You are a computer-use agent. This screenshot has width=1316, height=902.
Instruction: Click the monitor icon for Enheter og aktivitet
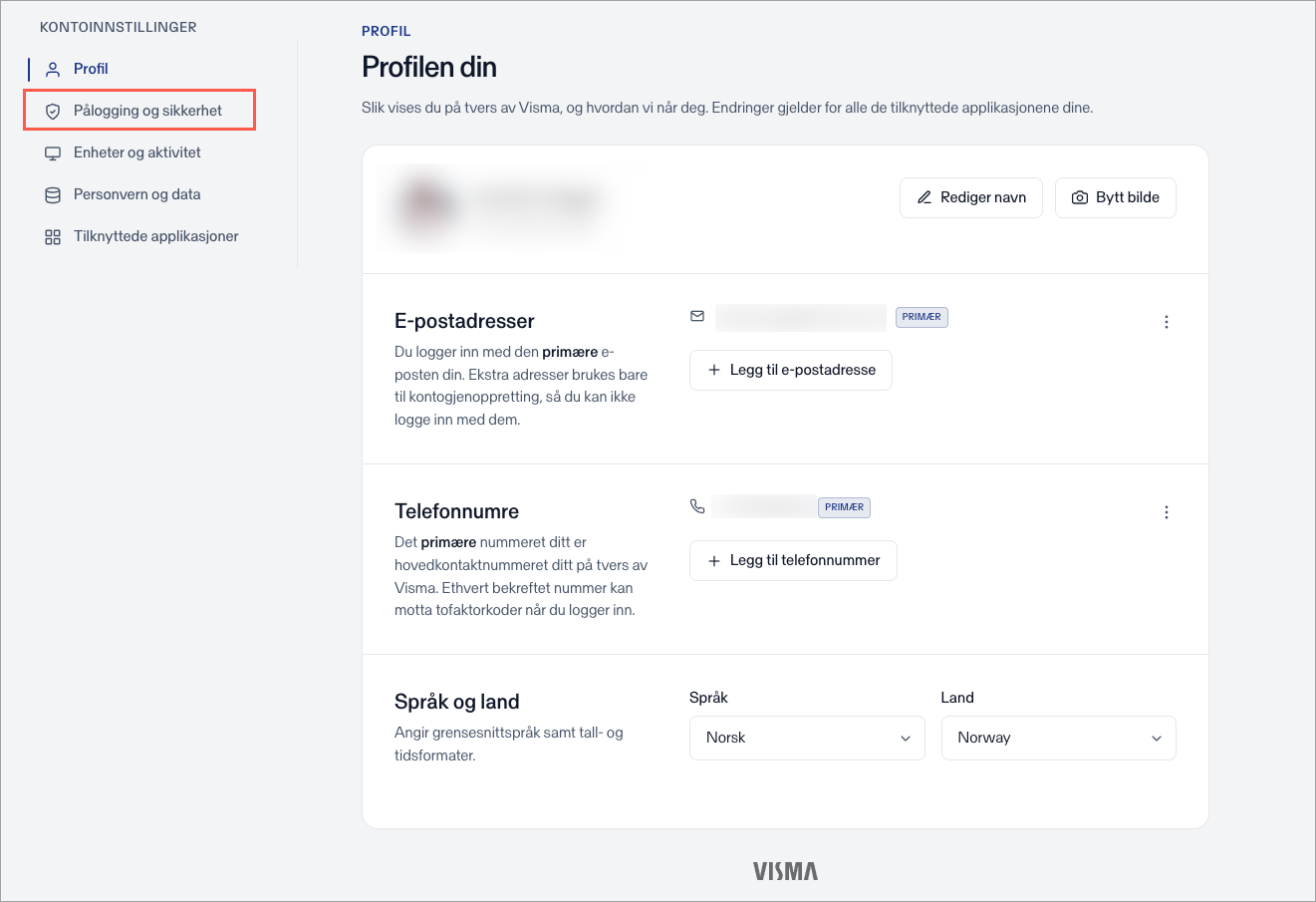53,152
